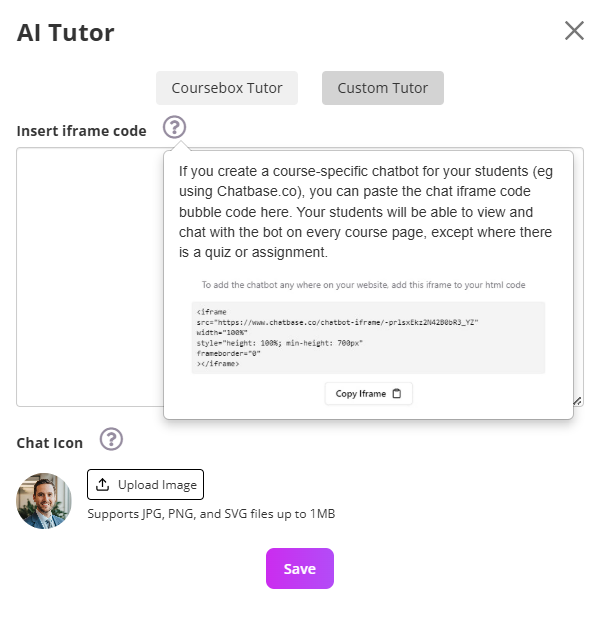Click the tooltip's Chatbase.co description text
Image resolution: width=602 pixels, height=625 pixels.
(x=367, y=212)
